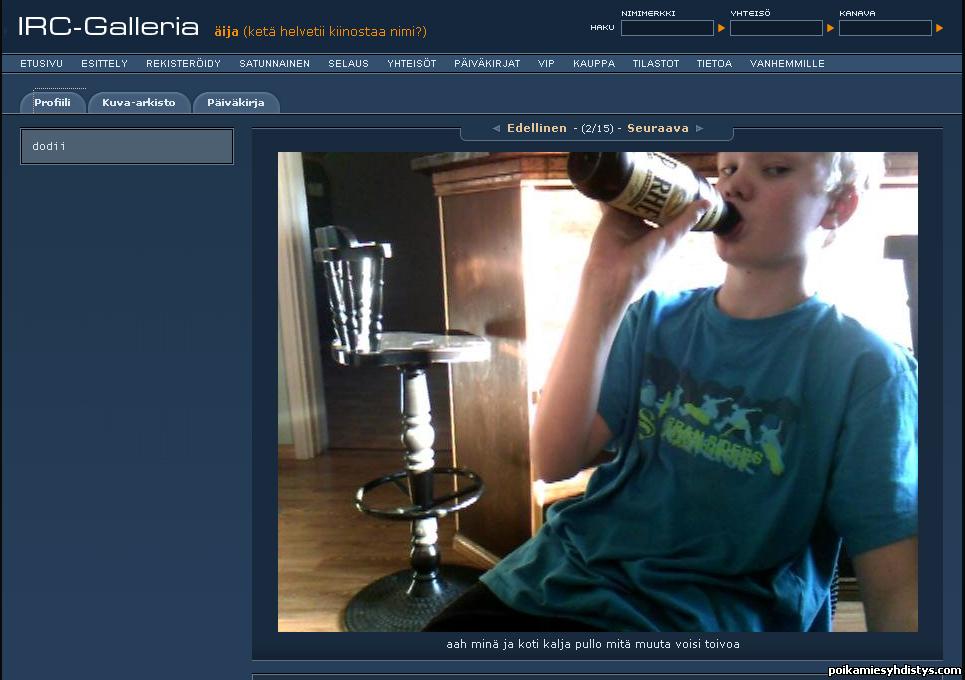Open the Tietoa menu item
The image size is (965, 680).
click(715, 63)
